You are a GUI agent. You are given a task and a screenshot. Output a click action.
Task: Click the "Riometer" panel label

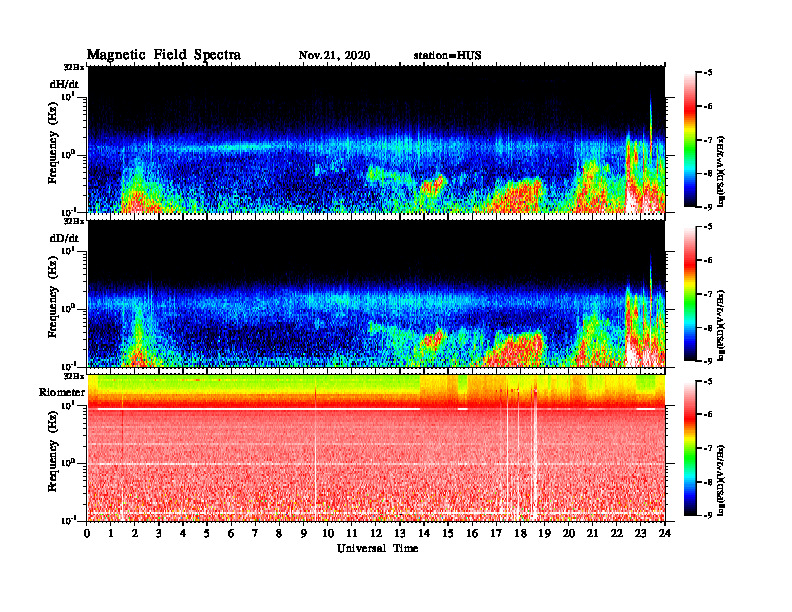click(x=62, y=392)
